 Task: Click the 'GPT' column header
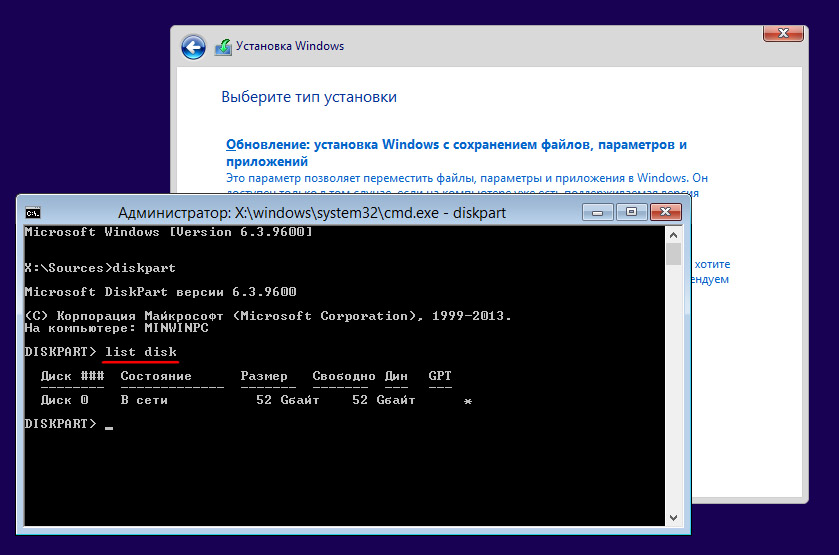coord(440,376)
